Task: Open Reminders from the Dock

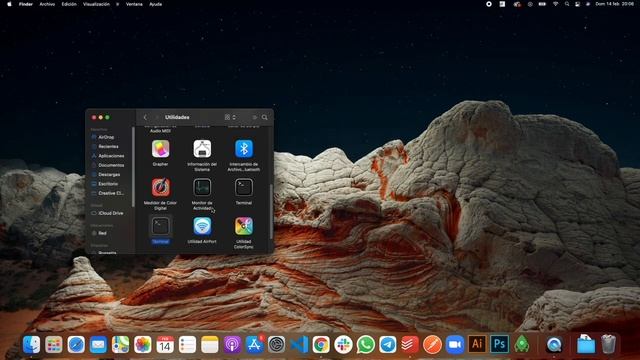Action: pos(187,344)
